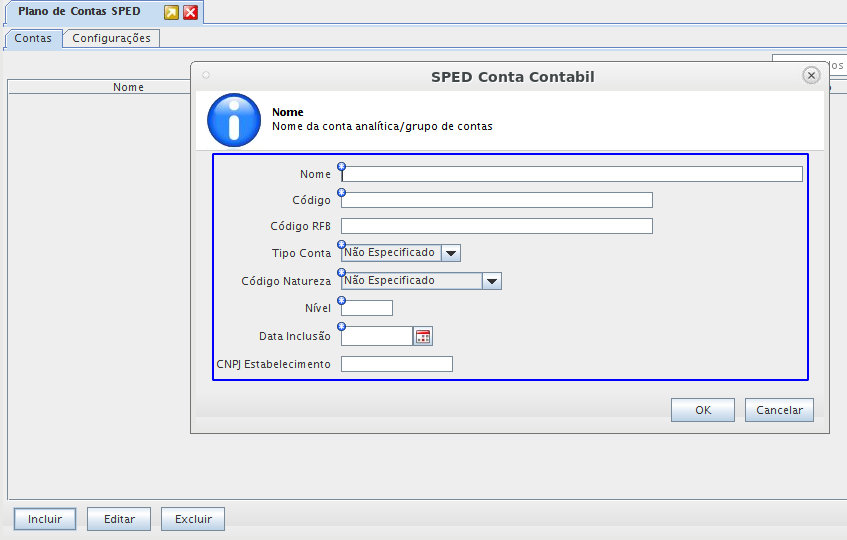Focus the Nível input field

click(367, 308)
